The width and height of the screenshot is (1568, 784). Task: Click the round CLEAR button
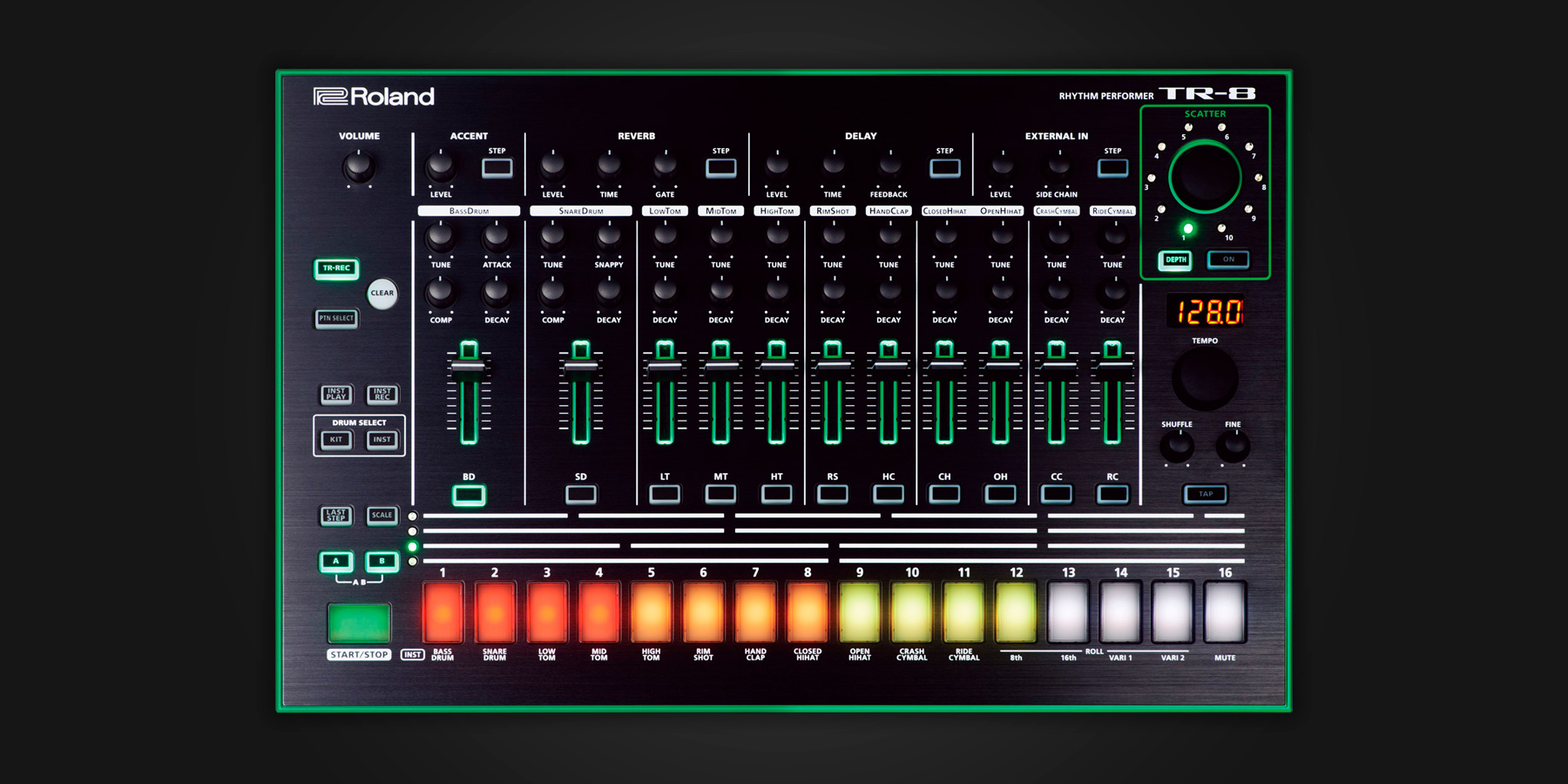[x=382, y=293]
